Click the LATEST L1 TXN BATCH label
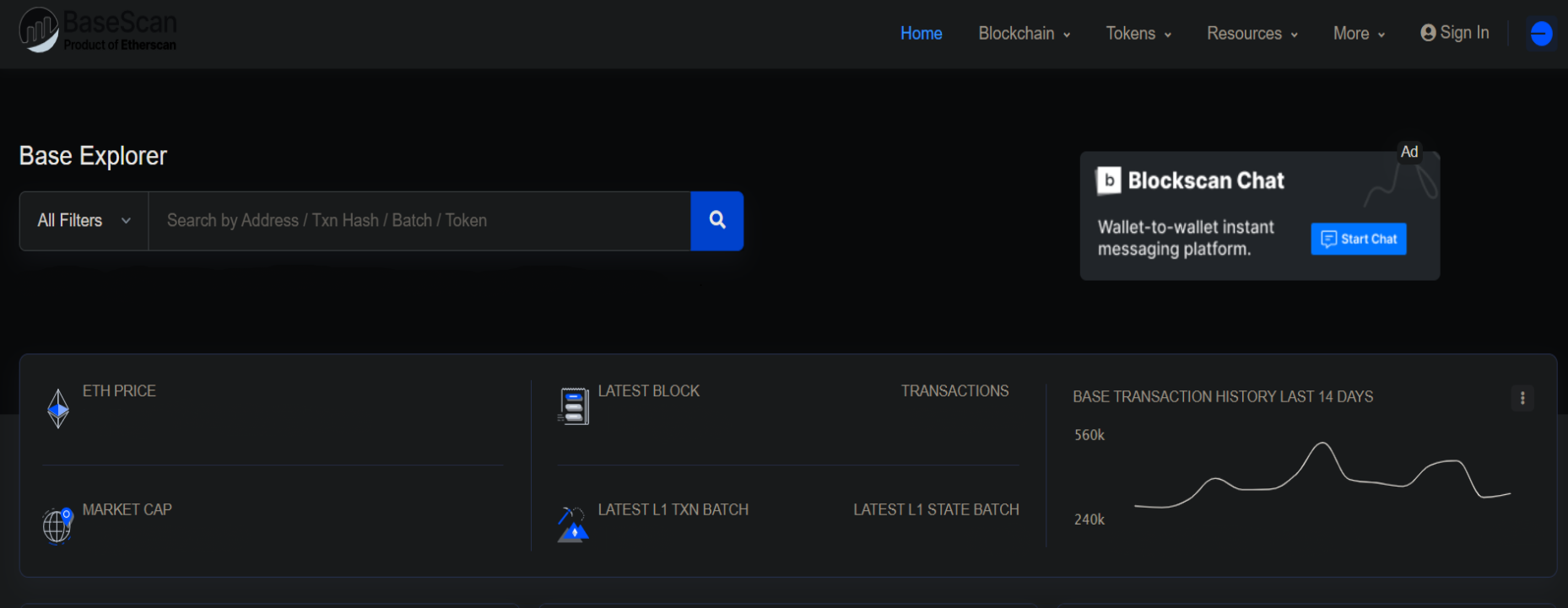1568x608 pixels. [x=673, y=510]
